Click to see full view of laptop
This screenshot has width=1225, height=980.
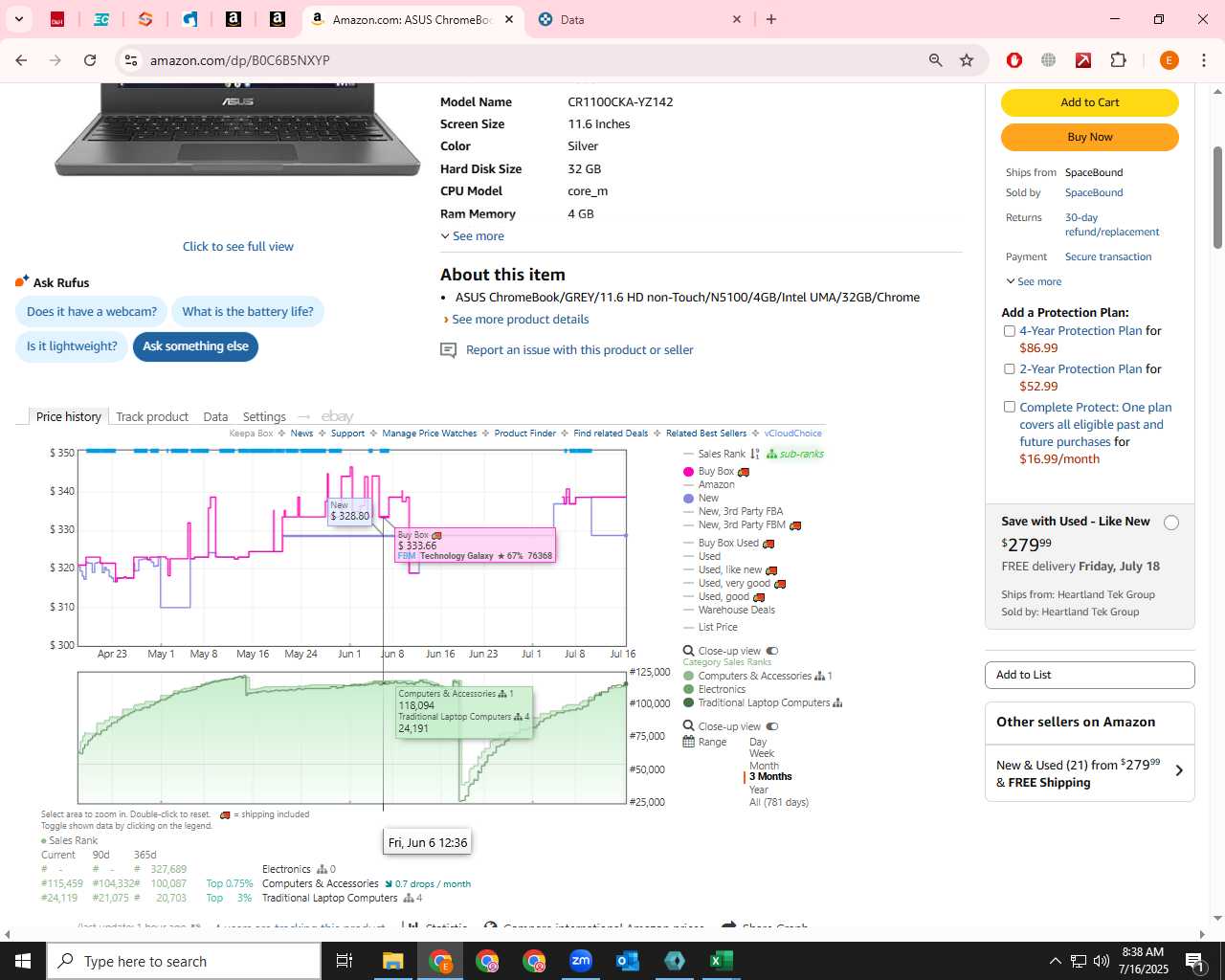point(238,246)
